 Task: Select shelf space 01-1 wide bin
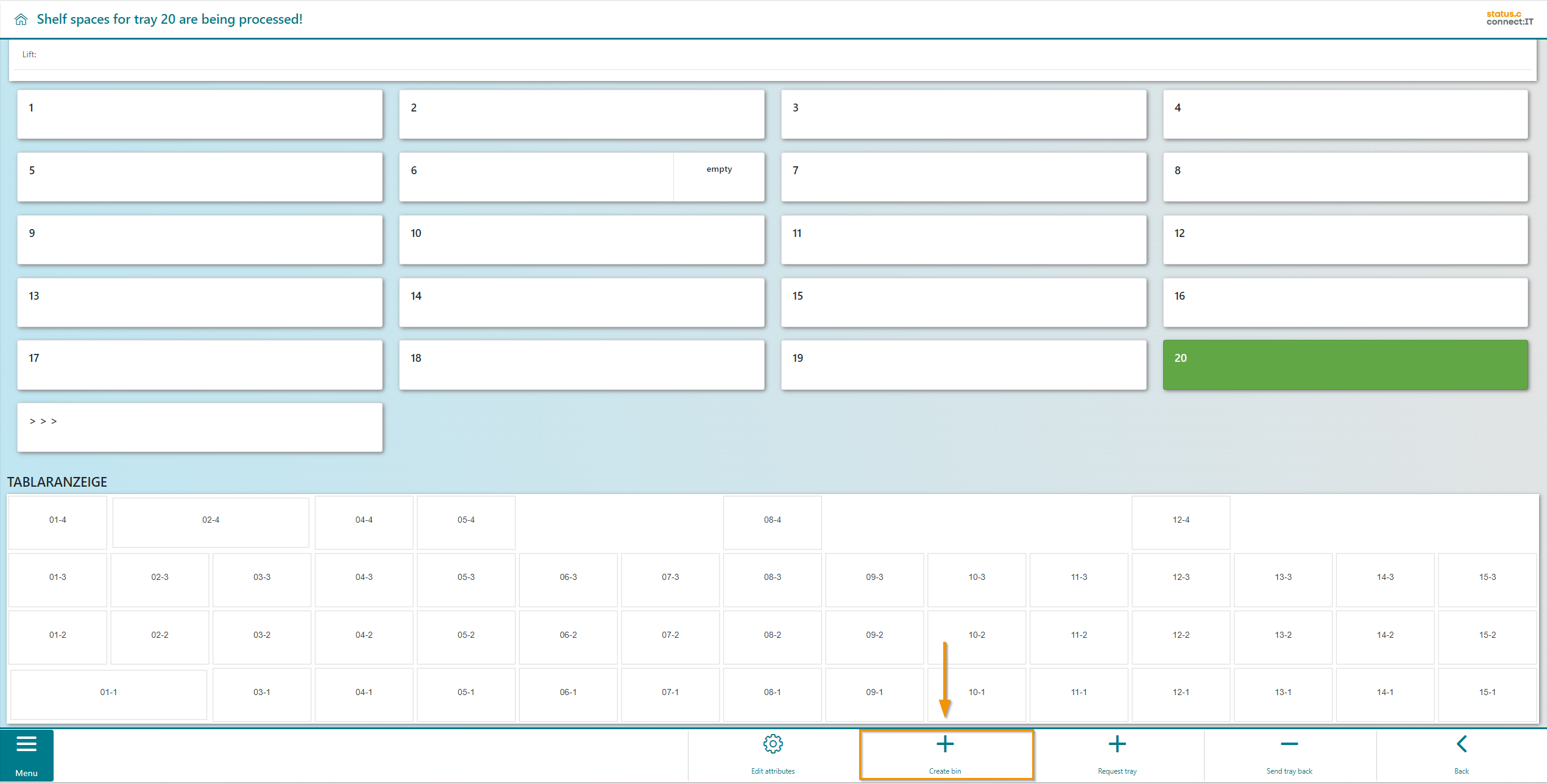click(108, 694)
